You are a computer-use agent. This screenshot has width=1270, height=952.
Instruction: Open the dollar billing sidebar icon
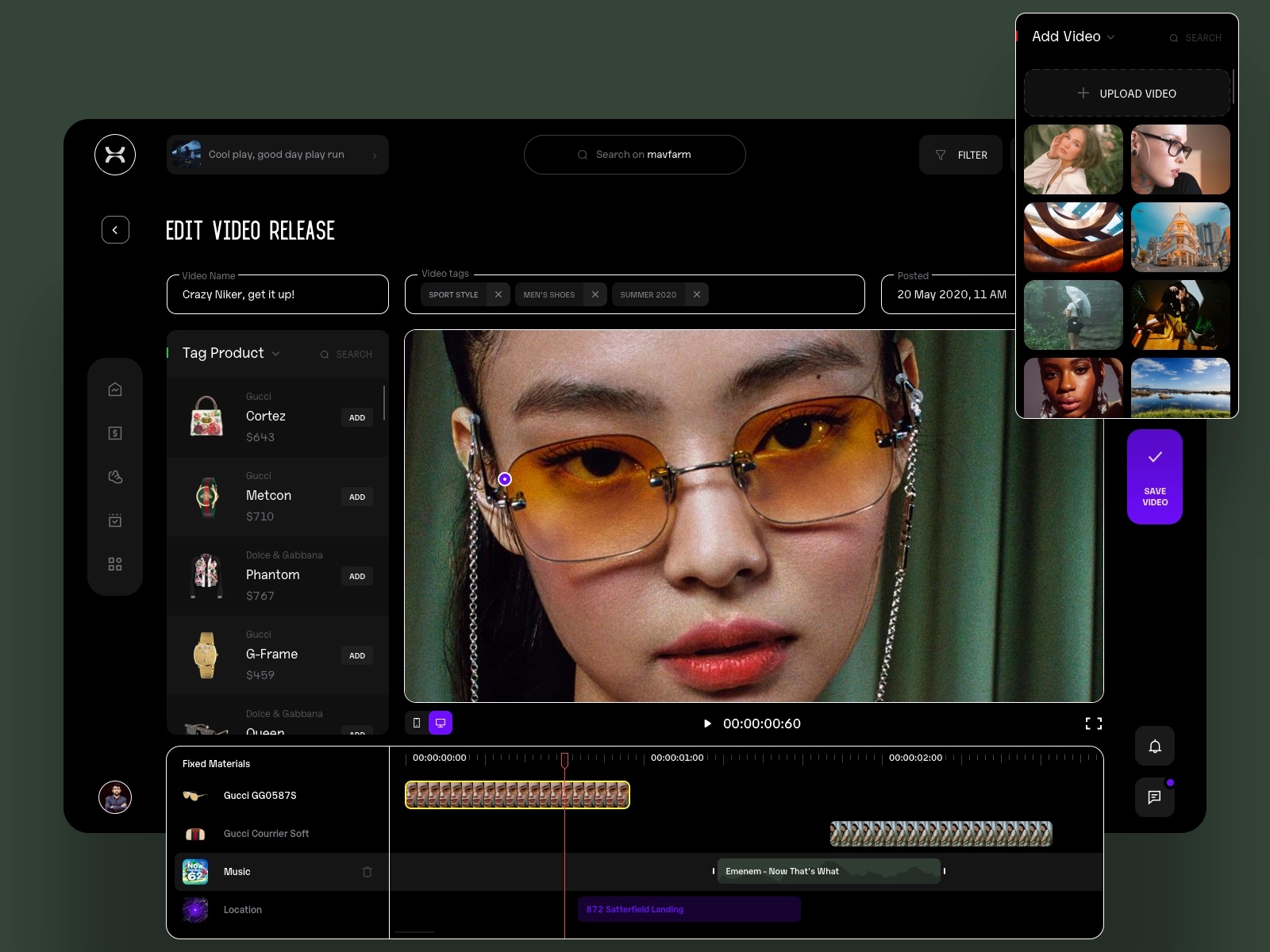pos(115,433)
